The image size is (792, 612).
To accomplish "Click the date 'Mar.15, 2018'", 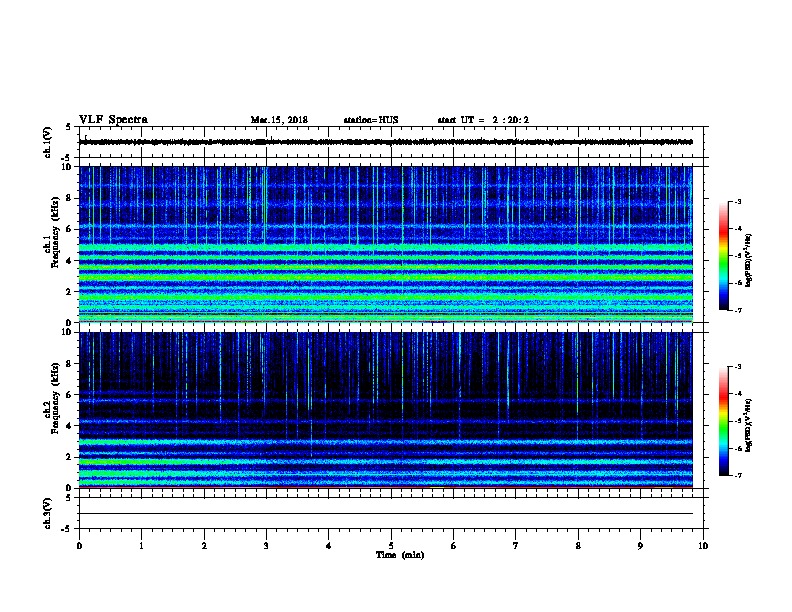I will pos(279,120).
